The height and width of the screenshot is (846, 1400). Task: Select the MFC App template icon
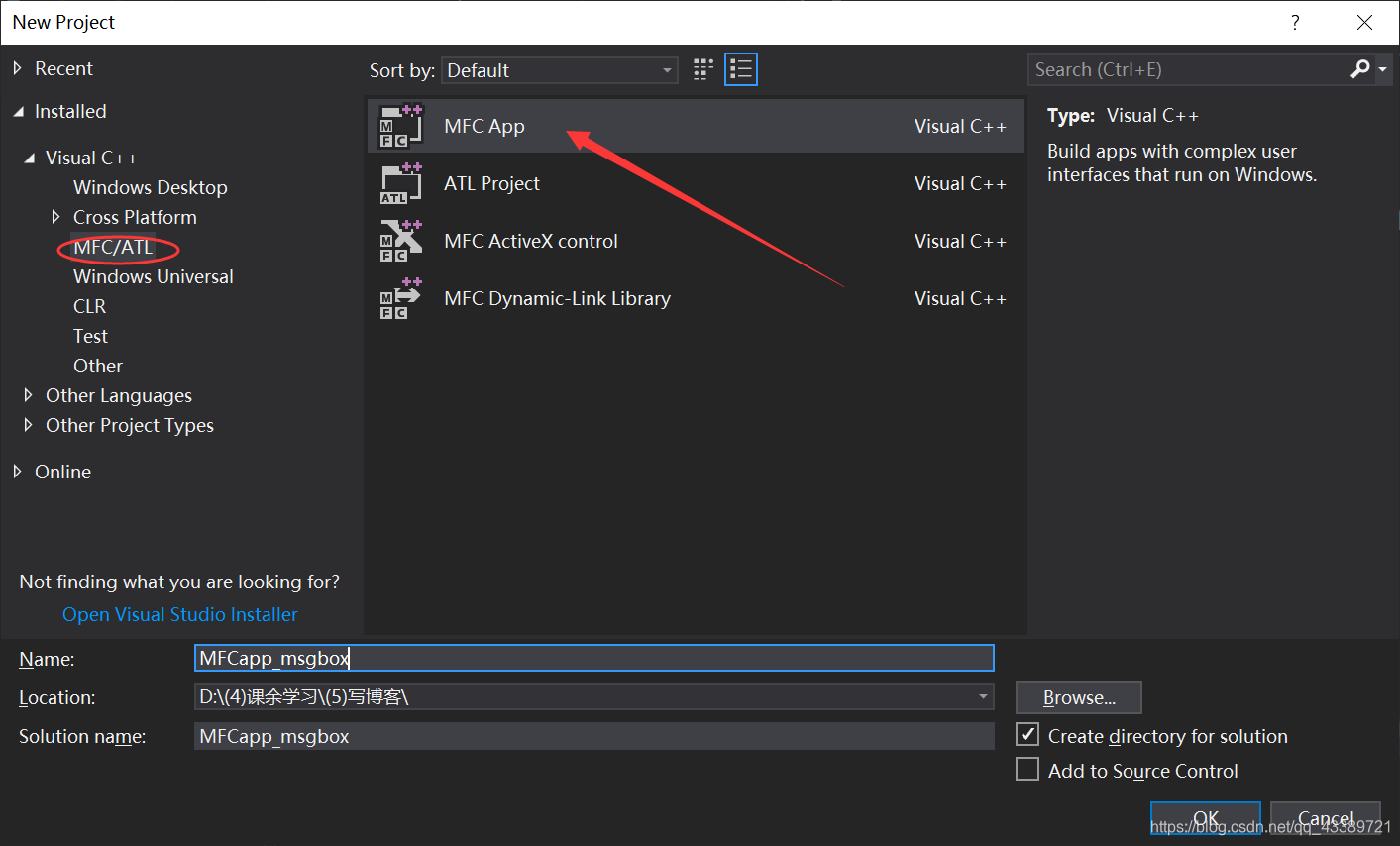(x=401, y=127)
